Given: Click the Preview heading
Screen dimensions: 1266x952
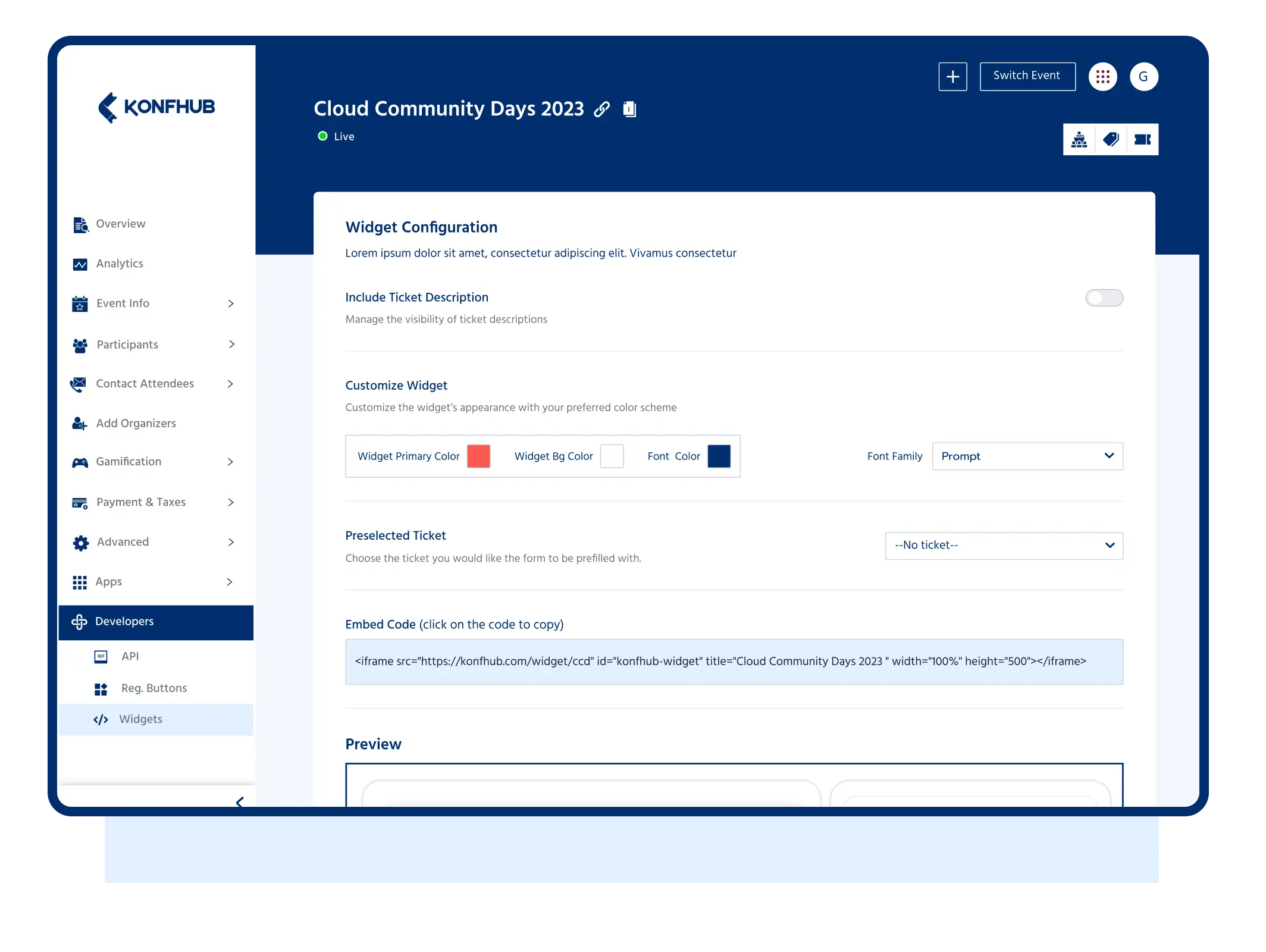Looking at the screenshot, I should click(x=373, y=744).
